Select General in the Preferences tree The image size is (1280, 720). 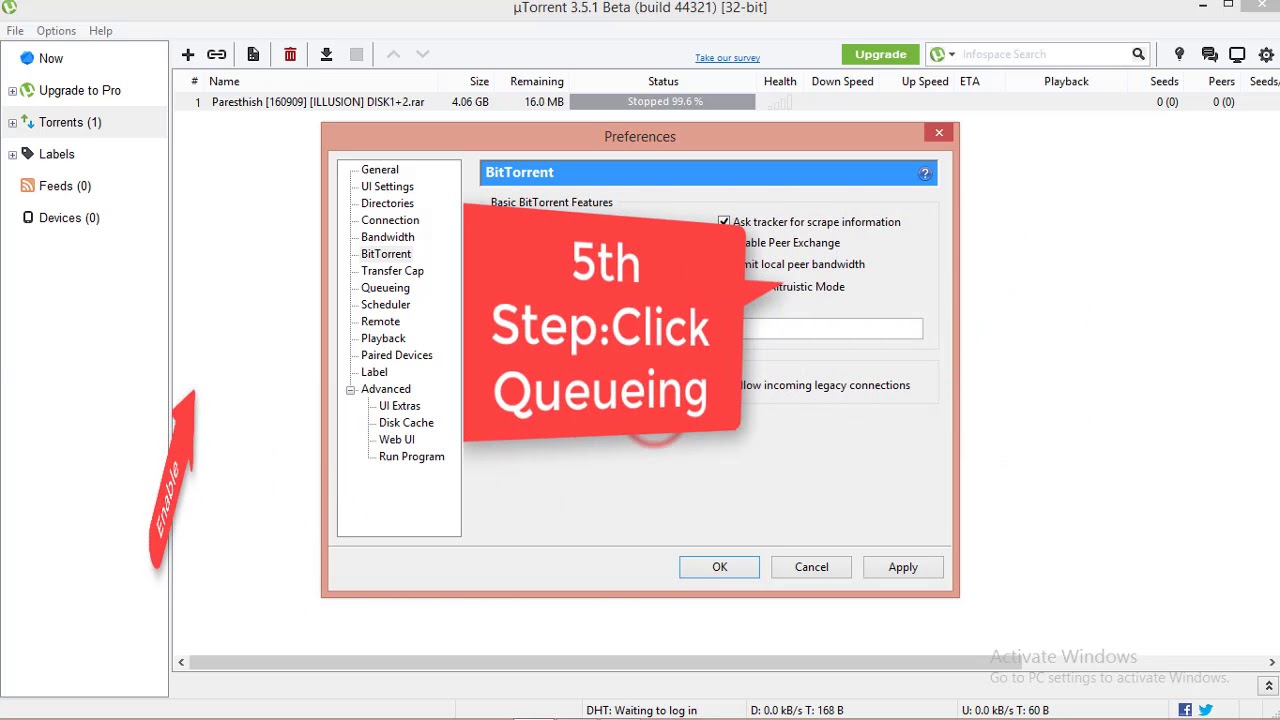(380, 170)
